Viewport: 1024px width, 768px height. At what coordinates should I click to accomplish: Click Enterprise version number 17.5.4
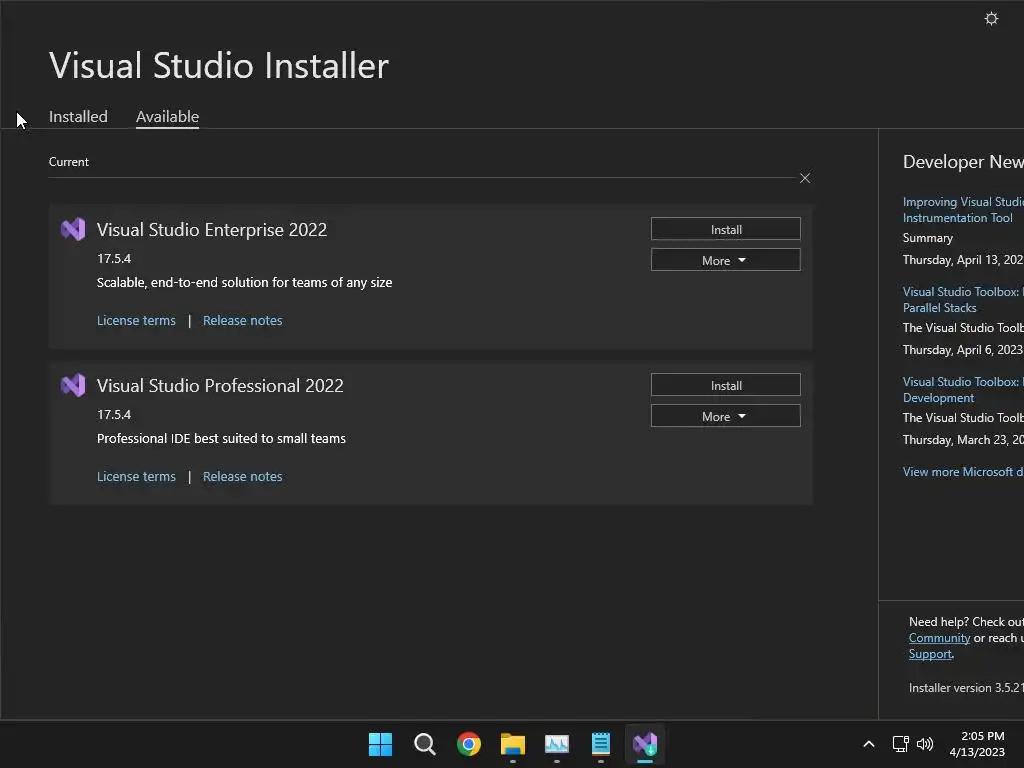[x=114, y=258]
